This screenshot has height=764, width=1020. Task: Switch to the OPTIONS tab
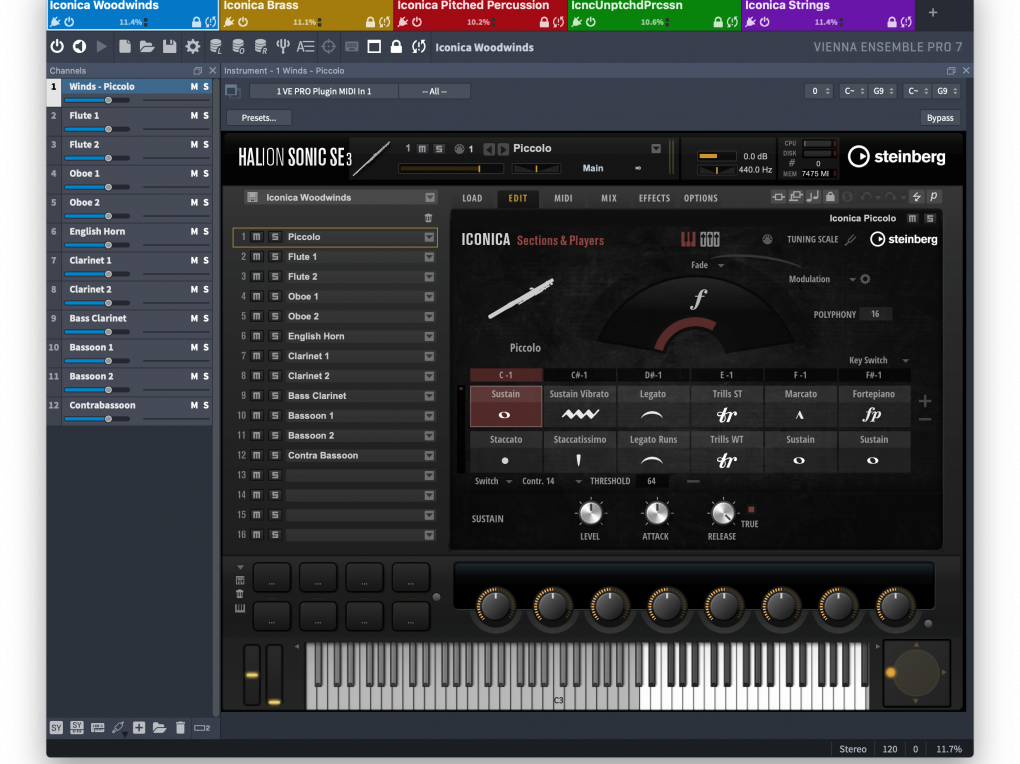coord(701,198)
